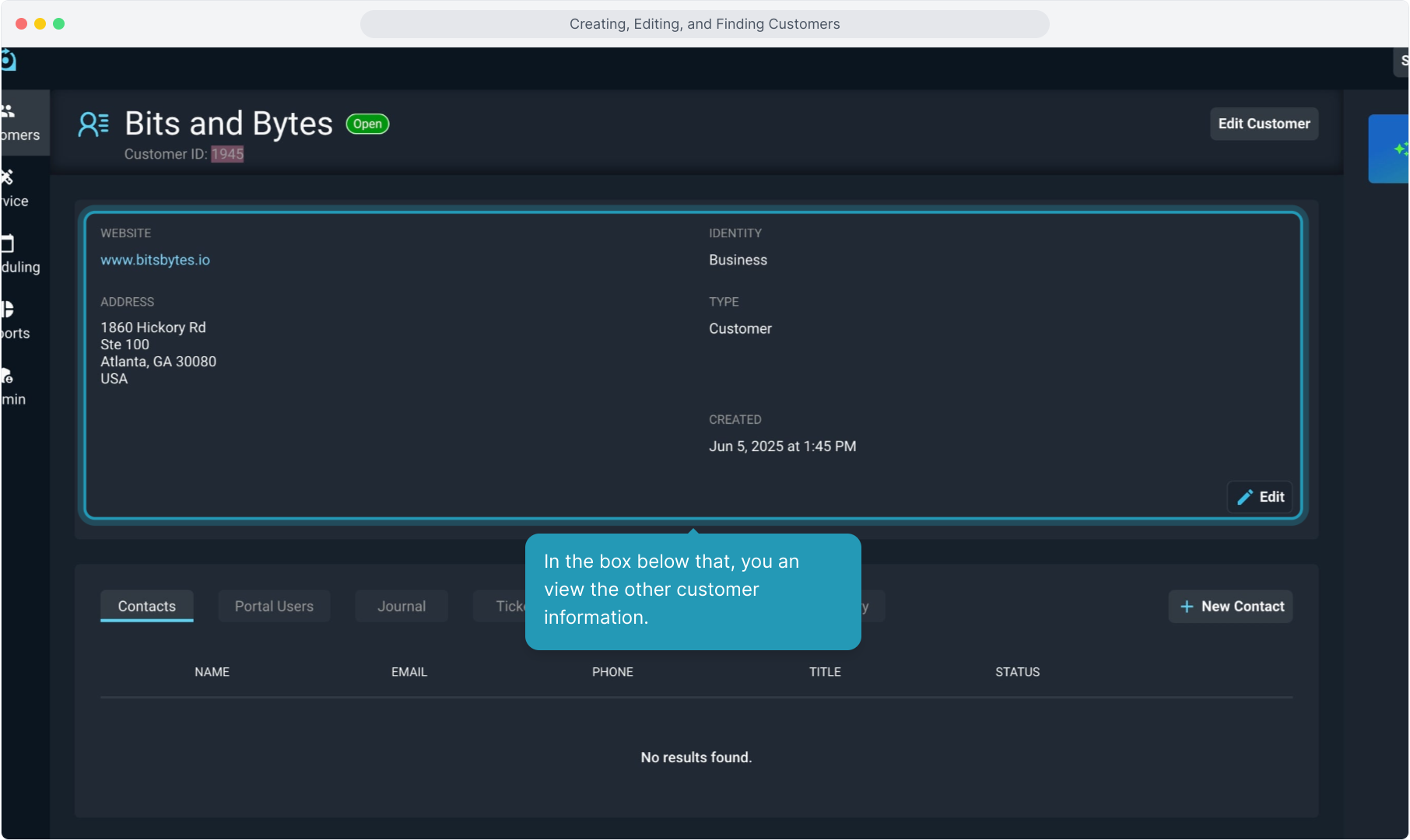
Task: Open the www.bitsbytes.io website link
Action: tap(155, 260)
